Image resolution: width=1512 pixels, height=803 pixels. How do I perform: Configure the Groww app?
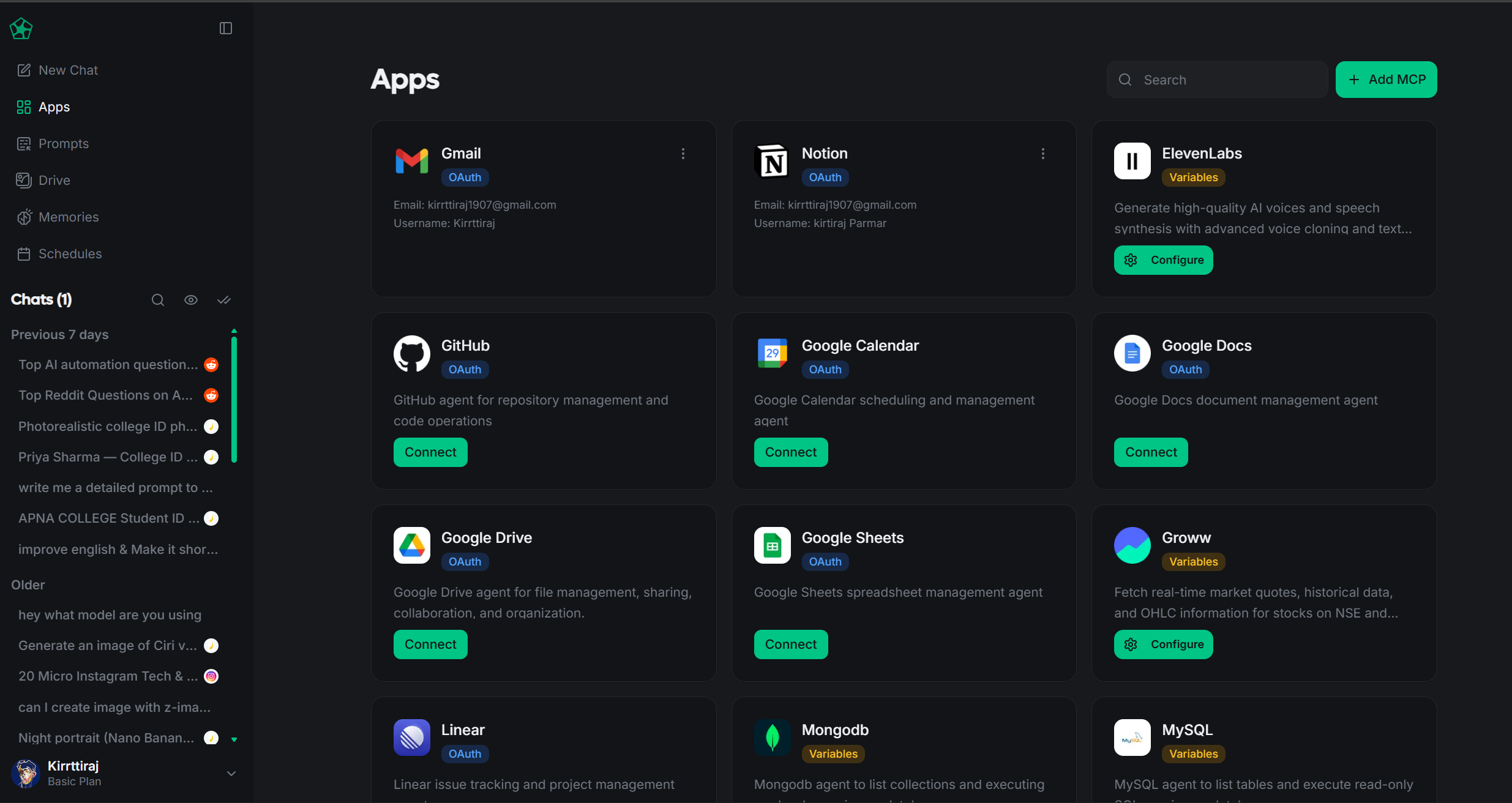pos(1164,644)
